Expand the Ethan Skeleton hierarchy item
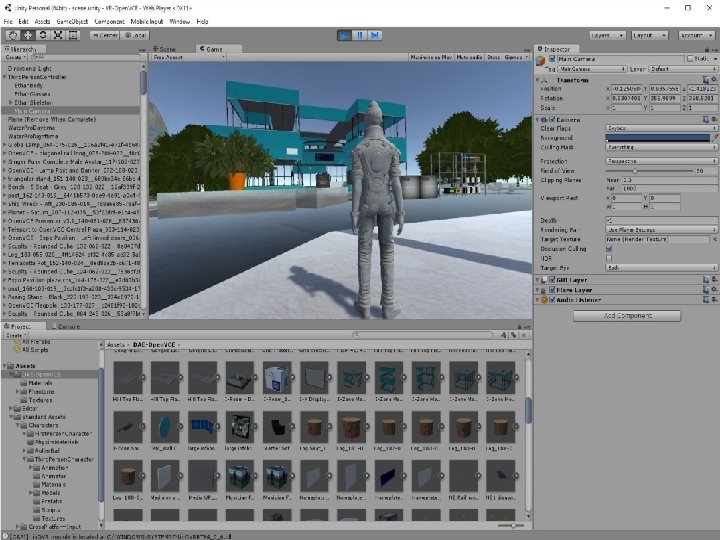The image size is (720, 540). click(10, 102)
